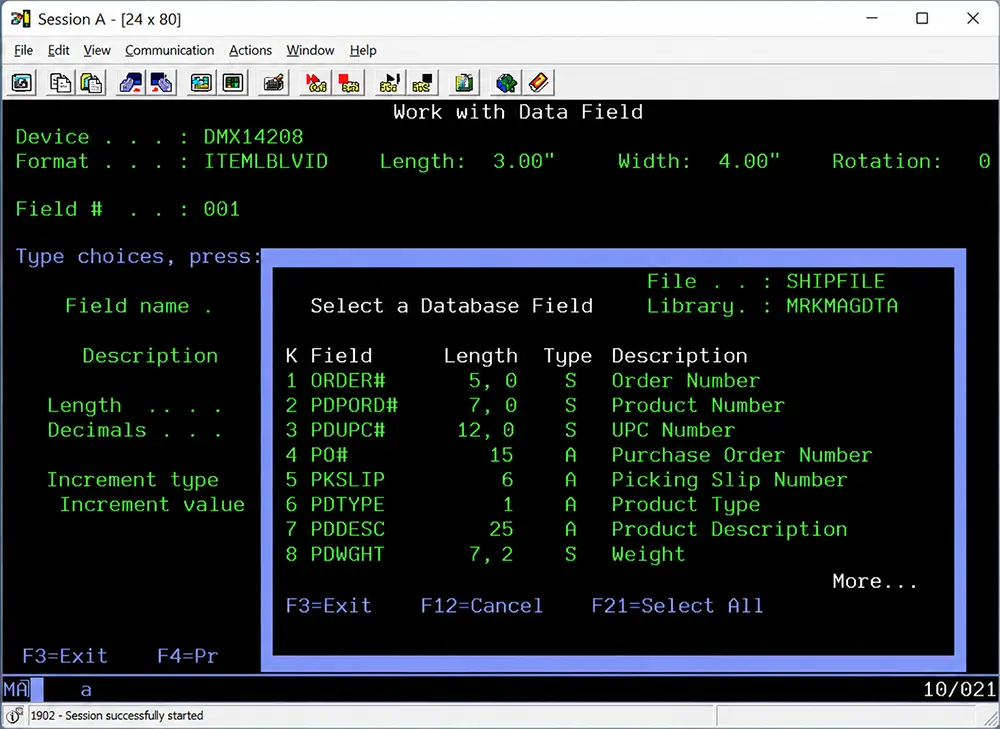Close the Session A window
1000x729 pixels.
point(973,18)
